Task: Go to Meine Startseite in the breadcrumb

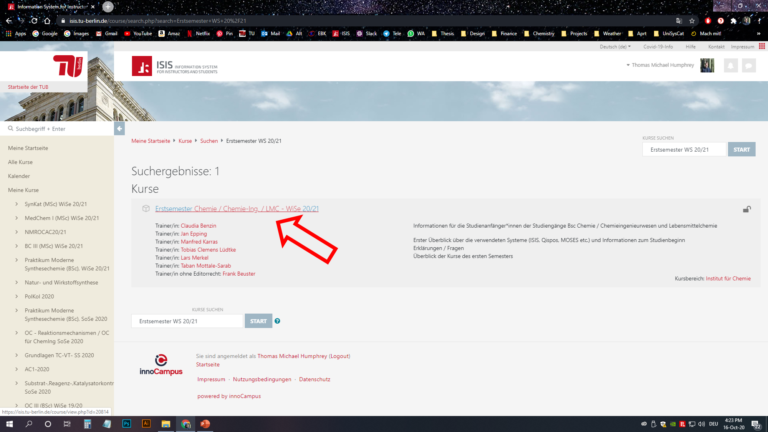Action: (150, 141)
